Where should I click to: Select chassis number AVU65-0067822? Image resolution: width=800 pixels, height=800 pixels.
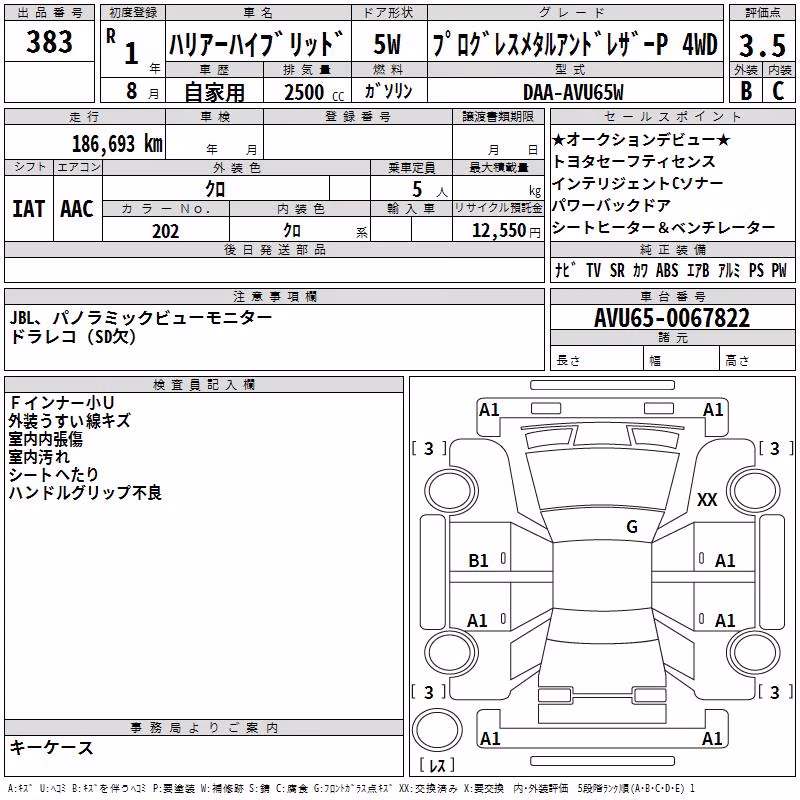pyautogui.click(x=672, y=317)
